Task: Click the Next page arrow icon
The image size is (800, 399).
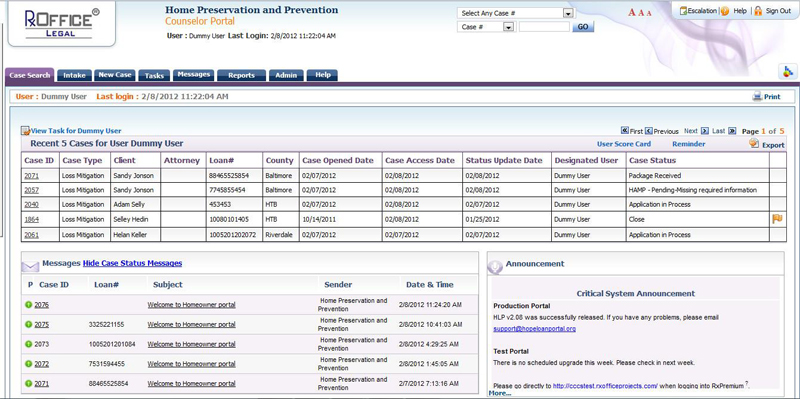Action: tap(705, 131)
